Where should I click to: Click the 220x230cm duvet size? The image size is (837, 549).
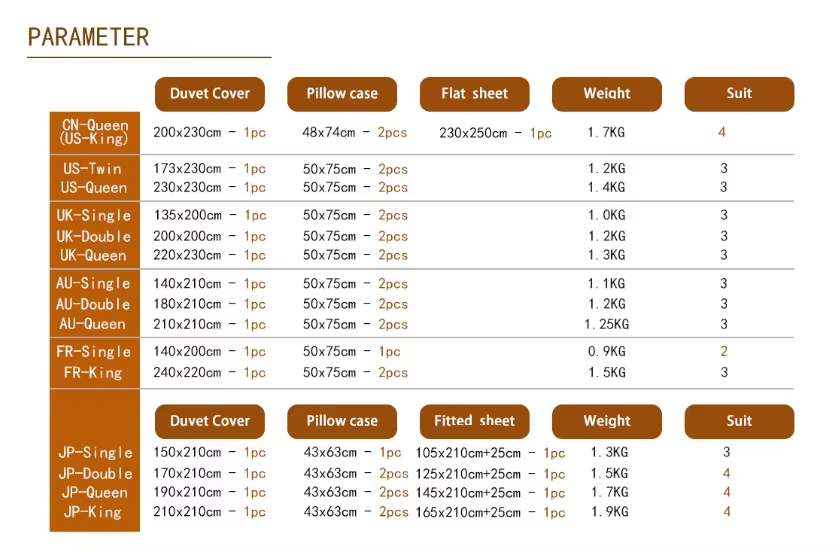187,255
